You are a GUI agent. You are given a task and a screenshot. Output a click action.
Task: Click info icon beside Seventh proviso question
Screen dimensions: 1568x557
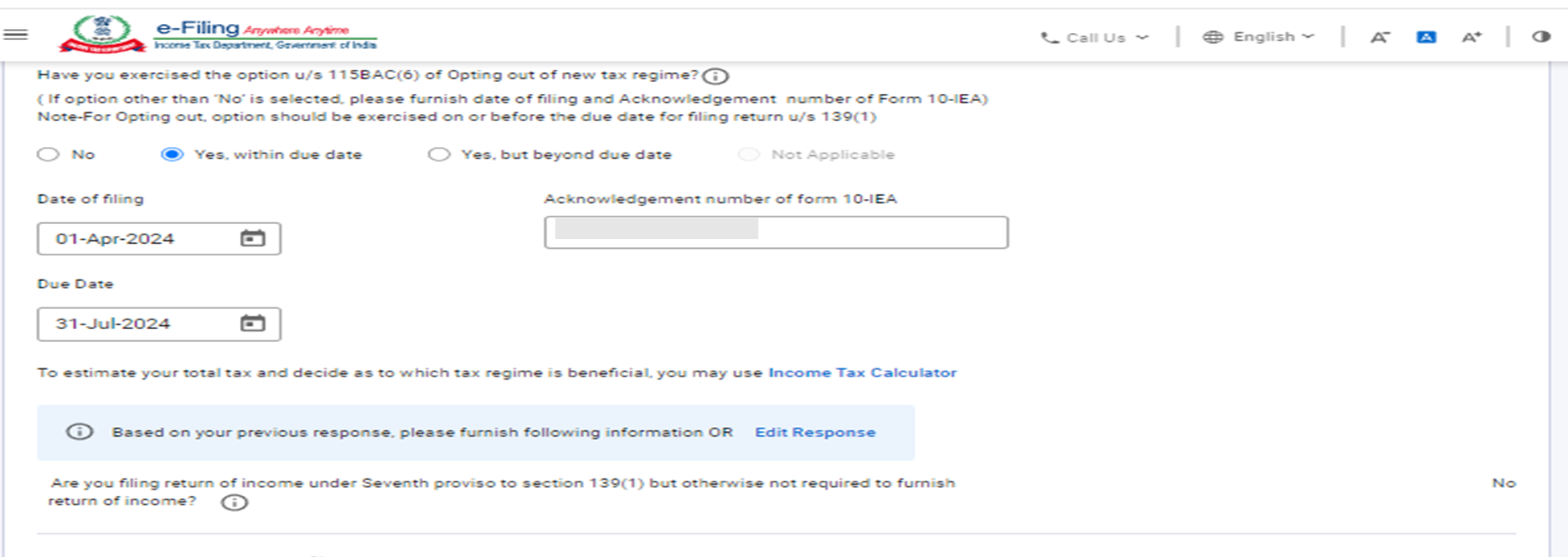pos(234,503)
